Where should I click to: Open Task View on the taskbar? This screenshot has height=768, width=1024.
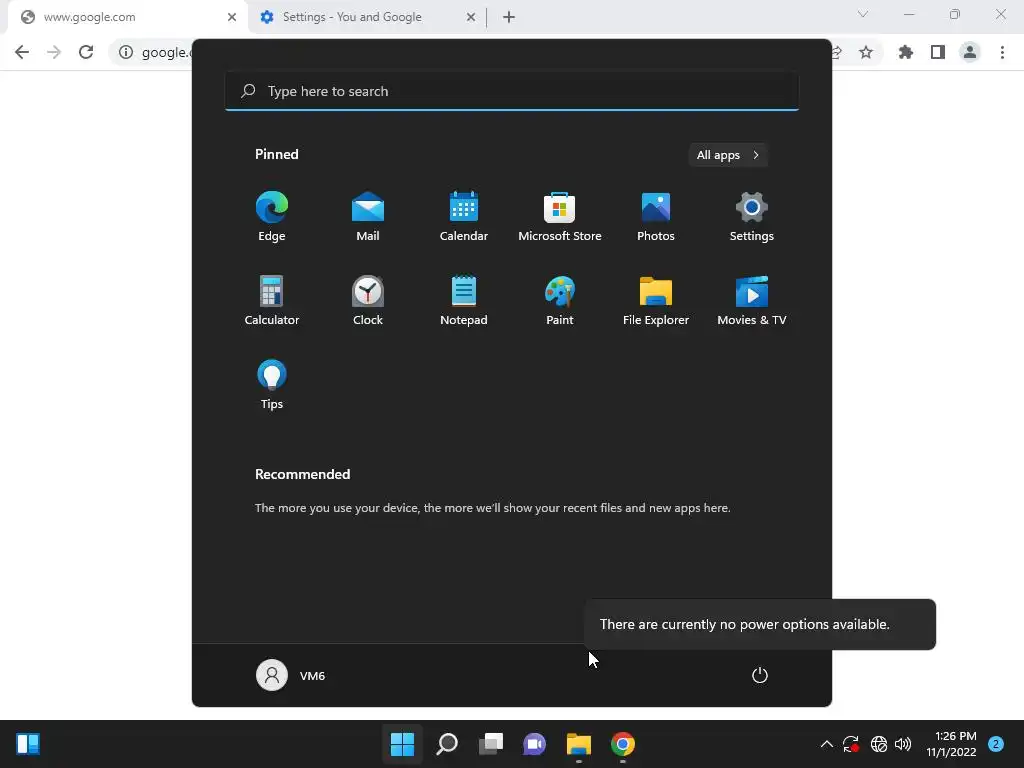tap(490, 744)
